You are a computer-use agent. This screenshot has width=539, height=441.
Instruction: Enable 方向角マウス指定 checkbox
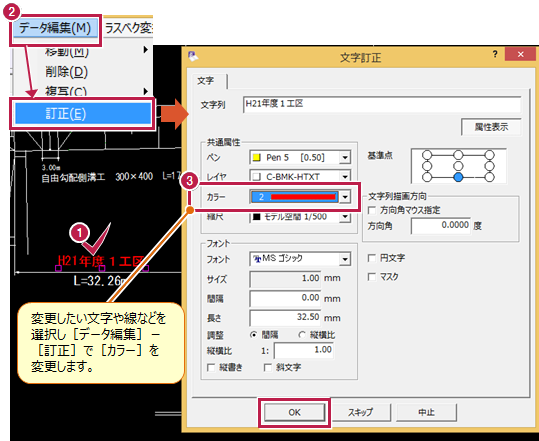tap(372, 210)
